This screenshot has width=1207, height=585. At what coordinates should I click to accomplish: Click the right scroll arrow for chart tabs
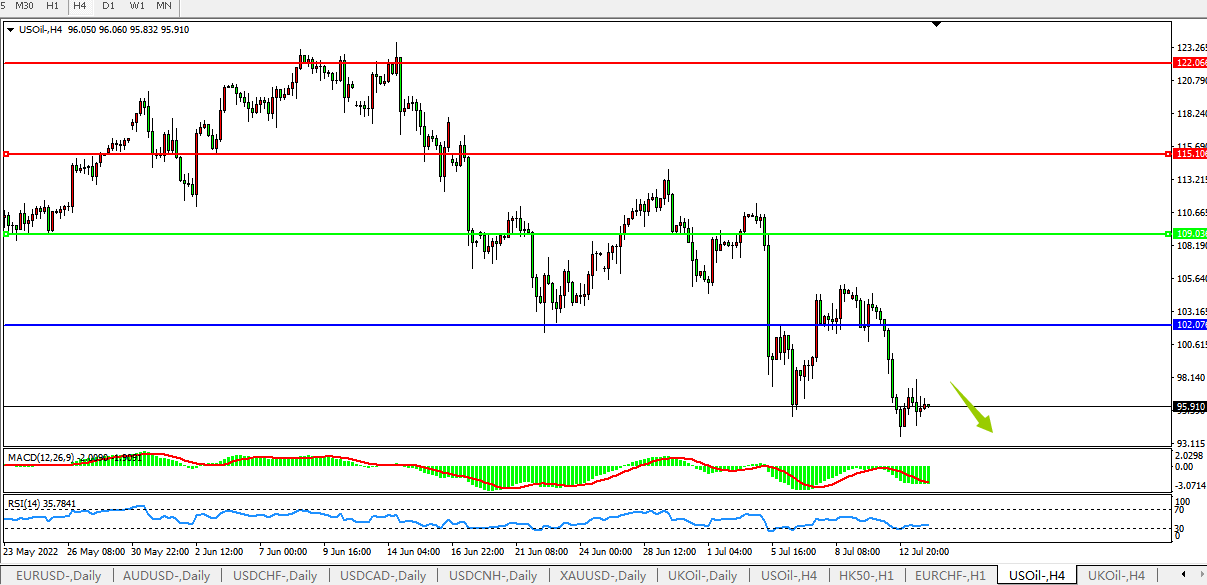tap(1198, 576)
